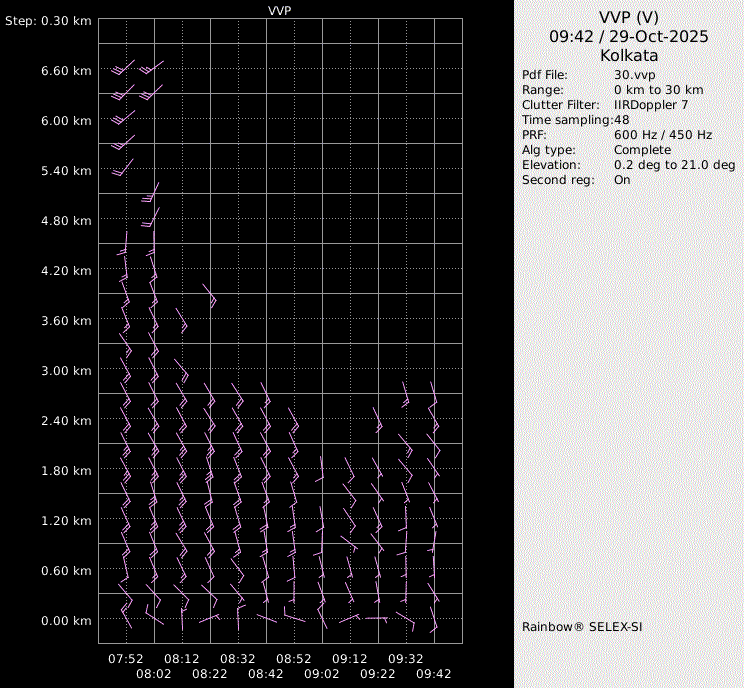
Task: Click the Second reg value On
Action: coord(622,180)
